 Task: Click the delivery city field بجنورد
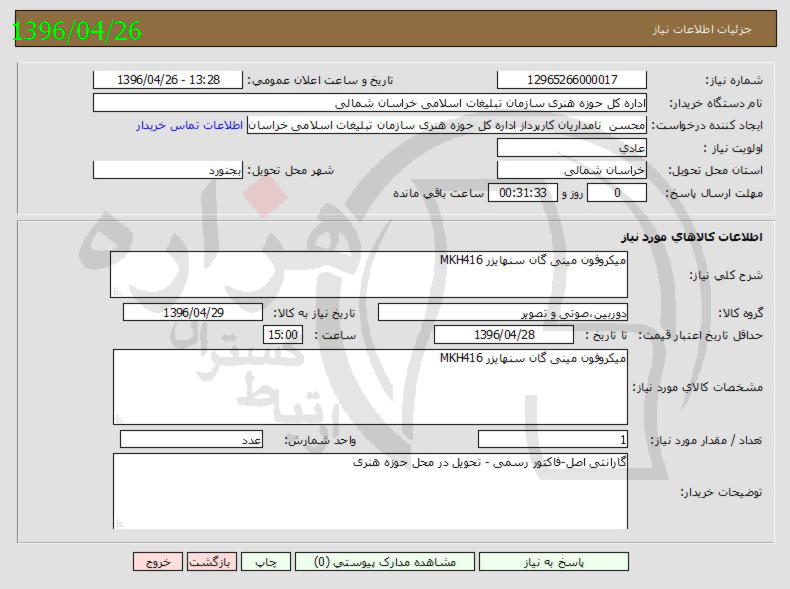point(168,170)
